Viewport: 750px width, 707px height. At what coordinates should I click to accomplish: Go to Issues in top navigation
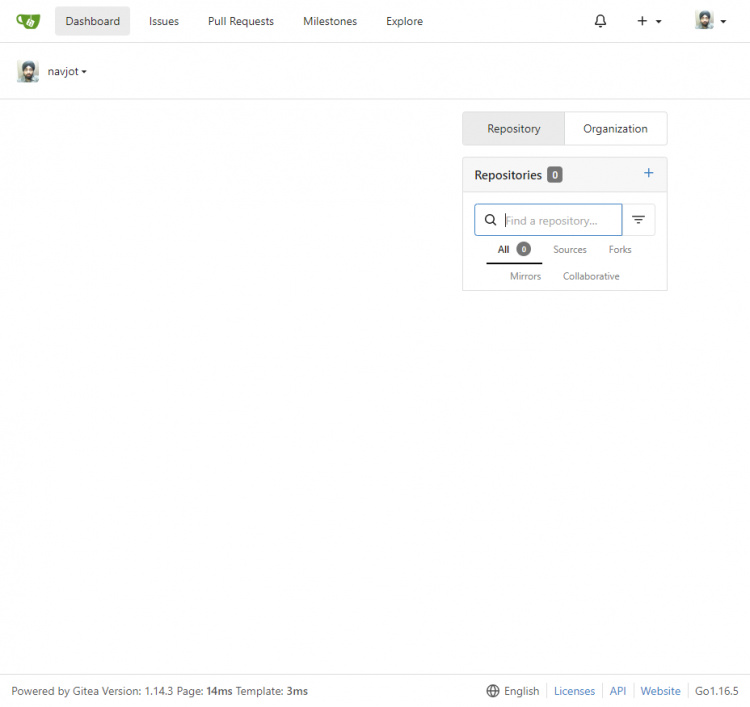coord(164,21)
